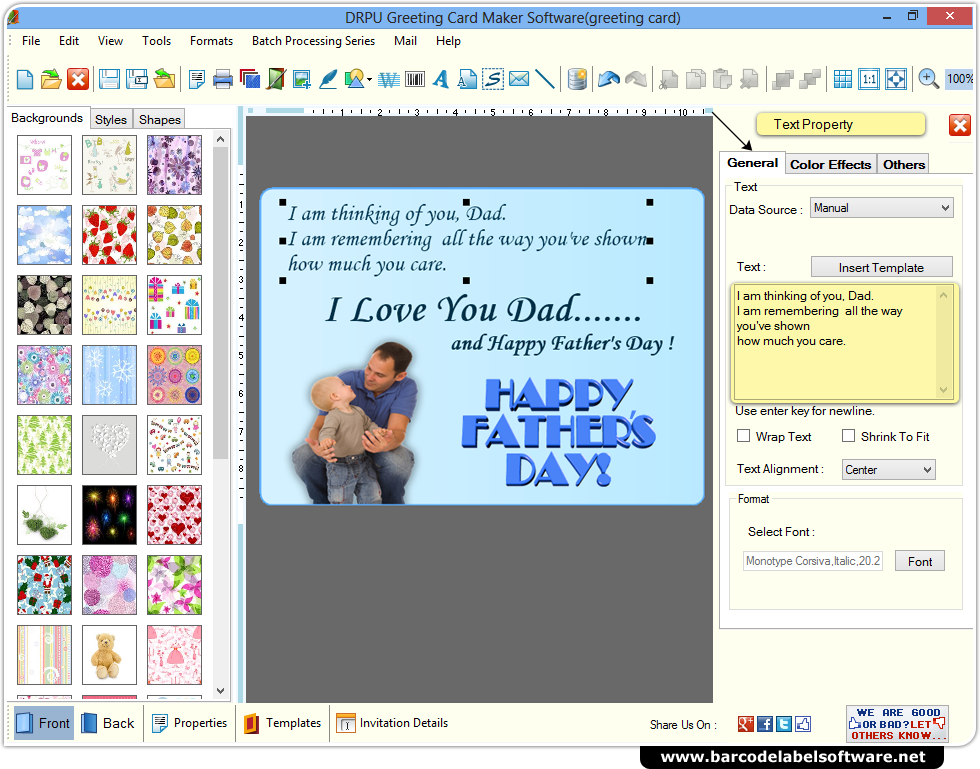980x769 pixels.
Task: Insert WordArt with the blue W icon
Action: point(388,79)
